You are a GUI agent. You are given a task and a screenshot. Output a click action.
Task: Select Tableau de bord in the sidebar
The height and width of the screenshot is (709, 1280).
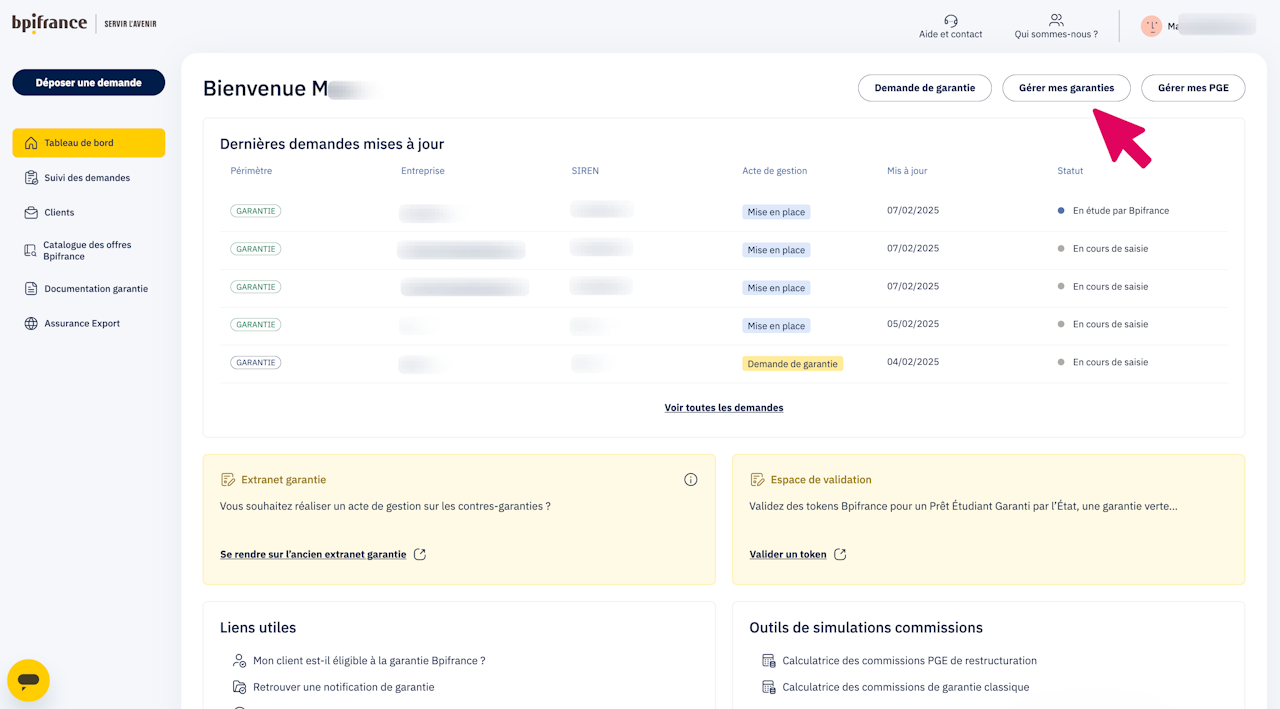[x=89, y=143]
